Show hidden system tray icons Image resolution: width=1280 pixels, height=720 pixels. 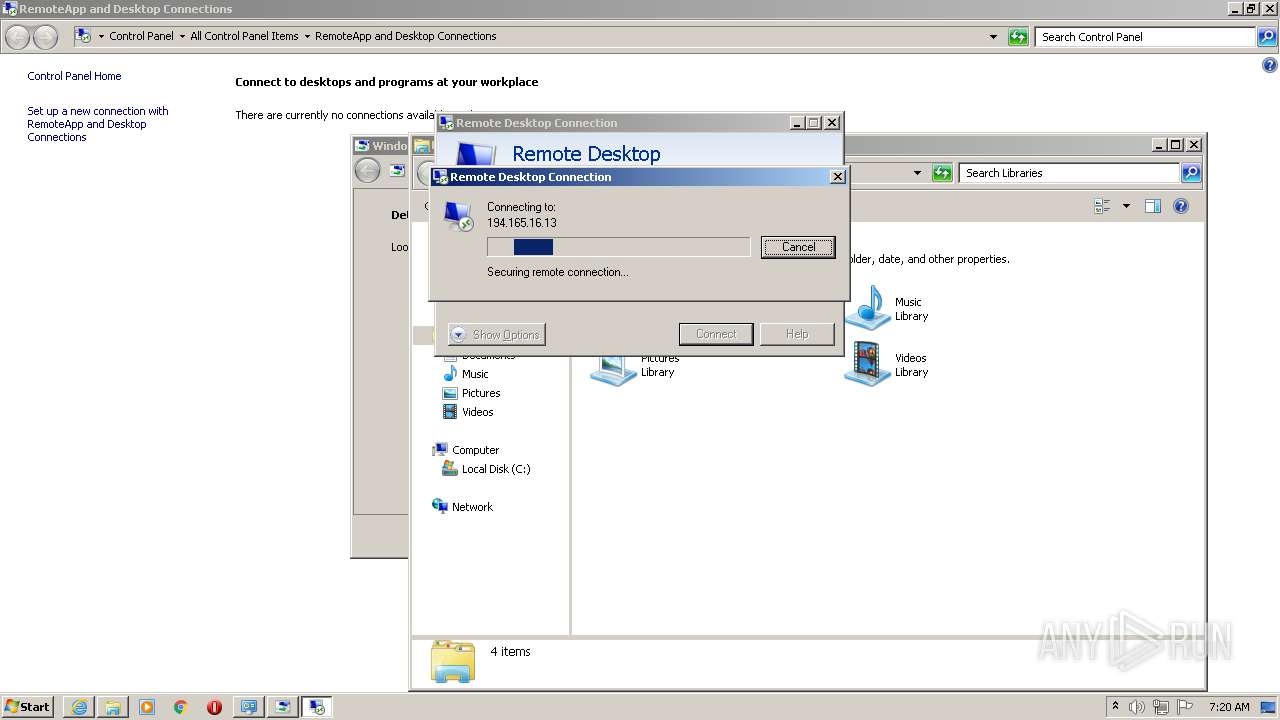pyautogui.click(x=1115, y=706)
